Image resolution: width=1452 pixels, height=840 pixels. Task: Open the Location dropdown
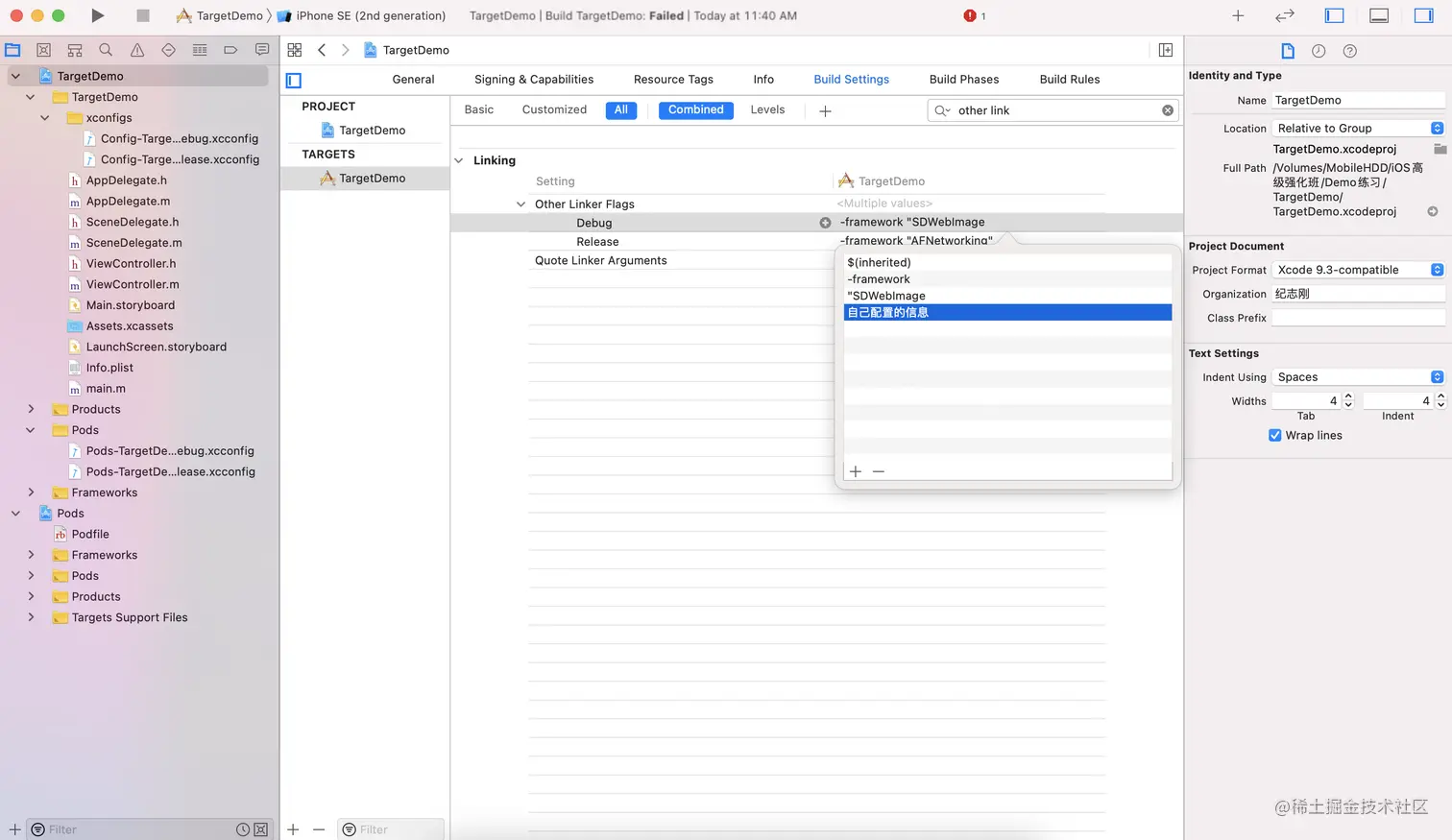pos(1359,129)
